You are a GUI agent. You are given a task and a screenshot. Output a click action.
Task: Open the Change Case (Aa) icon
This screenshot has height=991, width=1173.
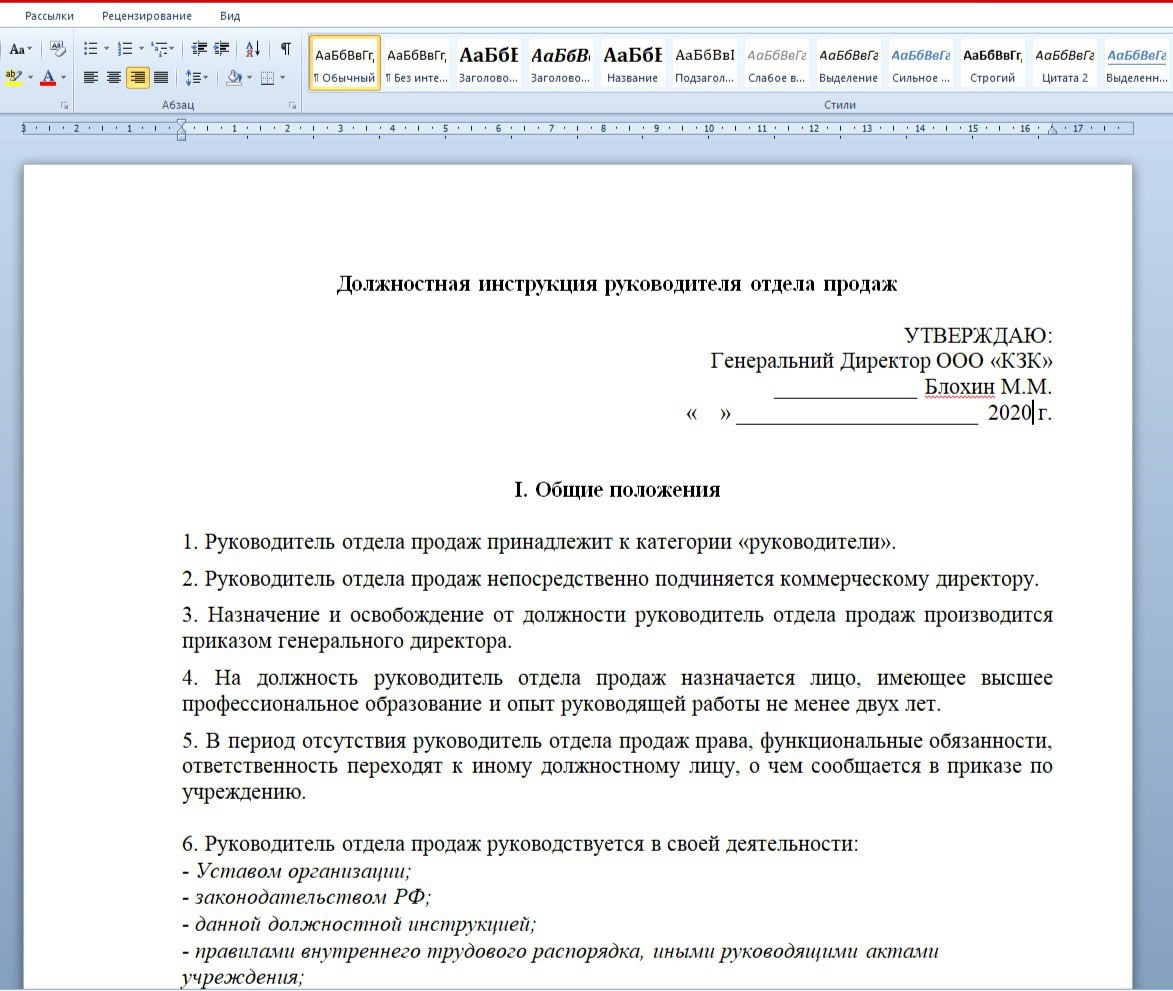point(18,49)
